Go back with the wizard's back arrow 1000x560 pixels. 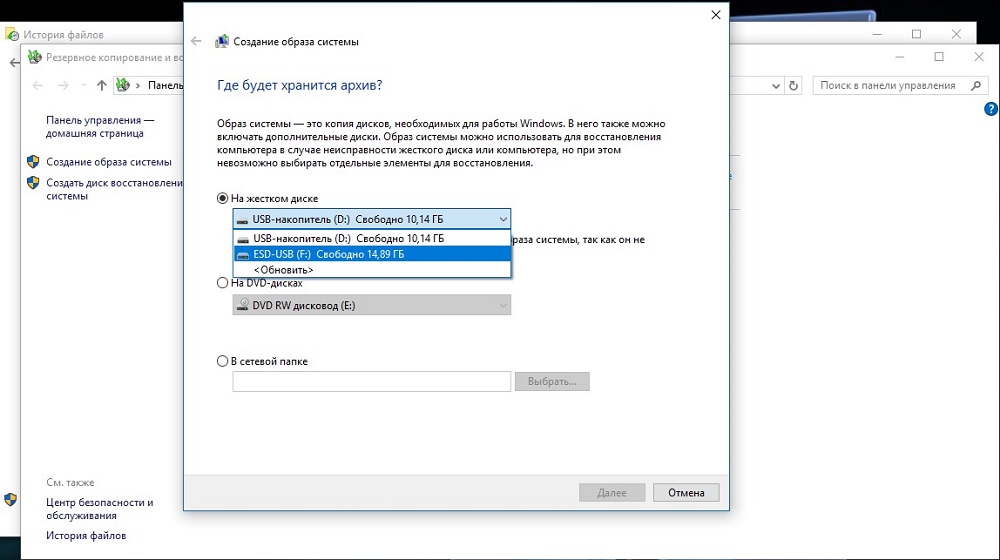click(x=196, y=41)
